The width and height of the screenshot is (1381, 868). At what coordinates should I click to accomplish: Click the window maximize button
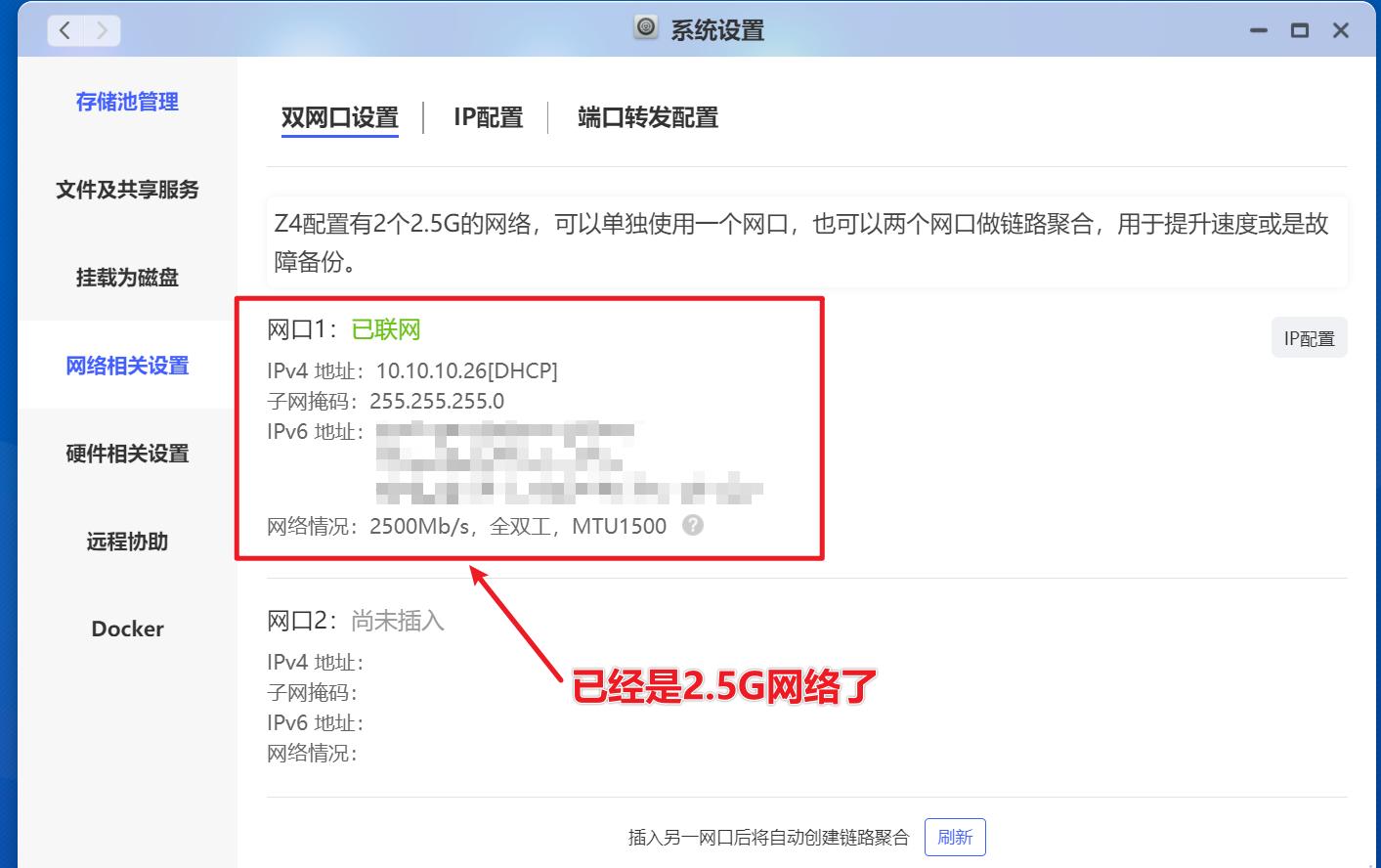[x=1300, y=30]
